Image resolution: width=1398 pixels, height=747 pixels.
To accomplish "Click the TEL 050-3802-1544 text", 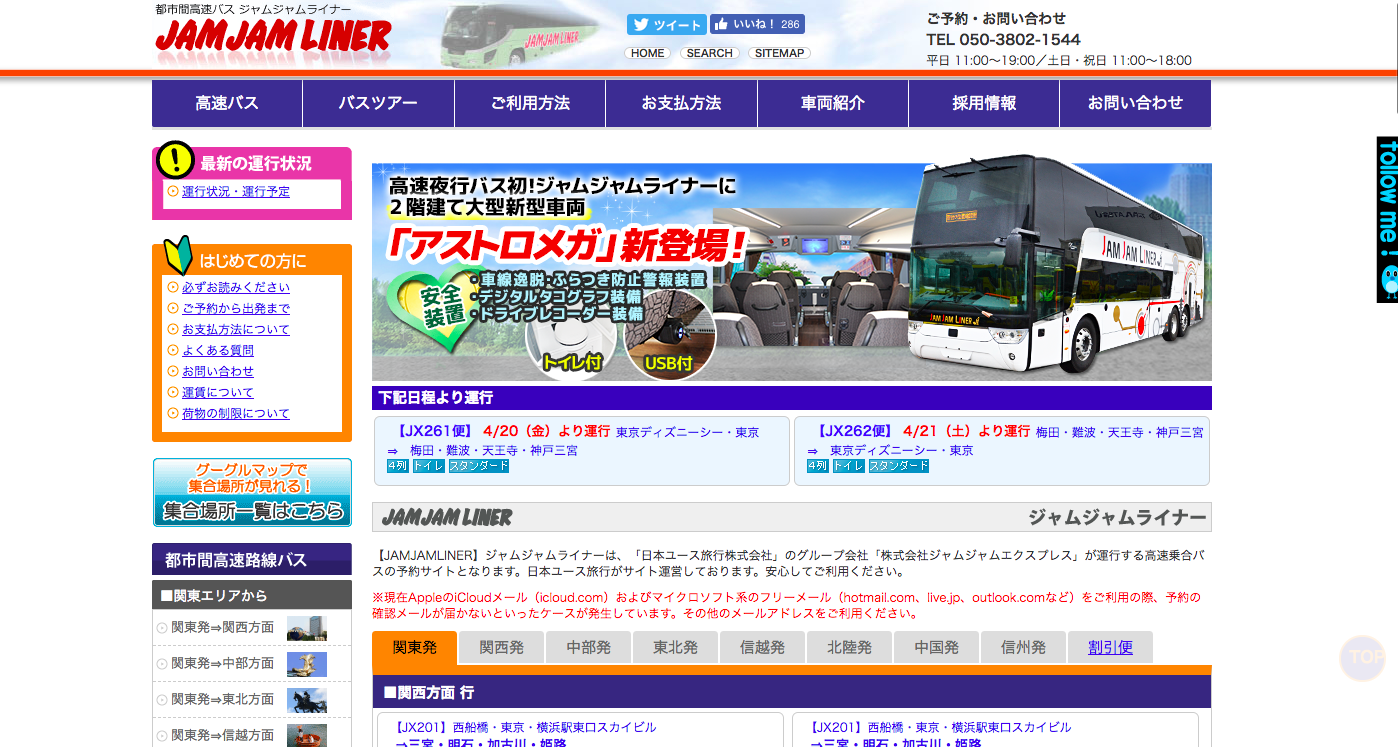I will coord(1003,40).
